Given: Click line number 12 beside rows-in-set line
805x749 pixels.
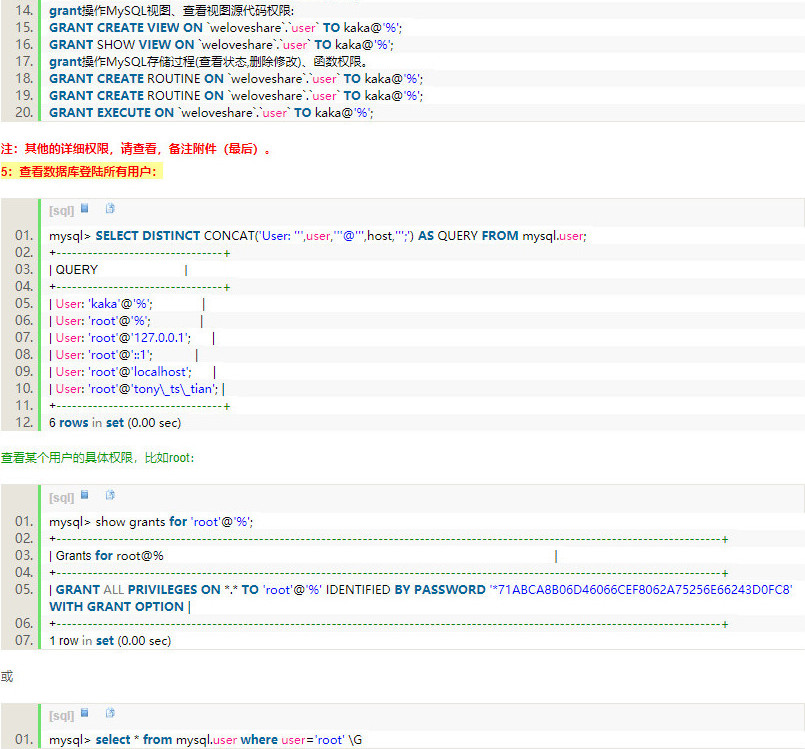Looking at the screenshot, I should point(24,422).
